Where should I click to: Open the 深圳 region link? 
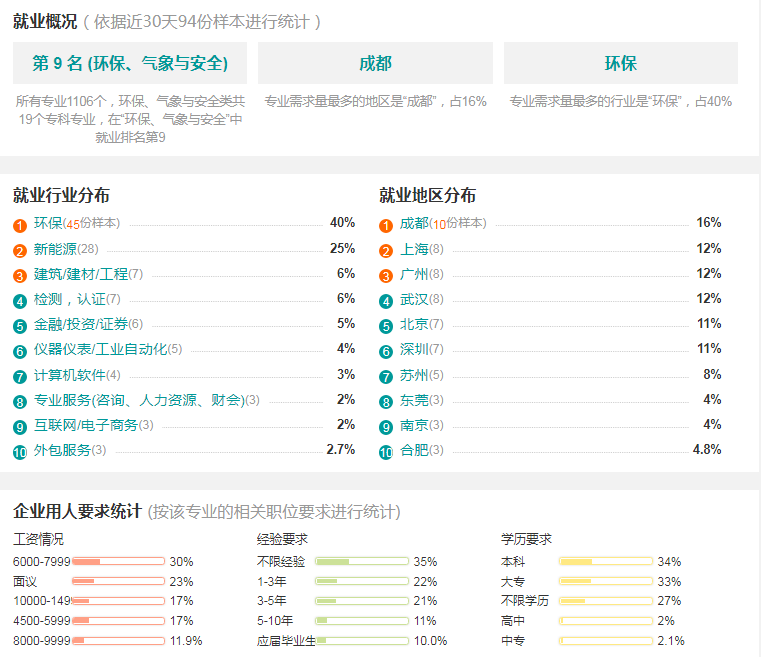[414, 349]
